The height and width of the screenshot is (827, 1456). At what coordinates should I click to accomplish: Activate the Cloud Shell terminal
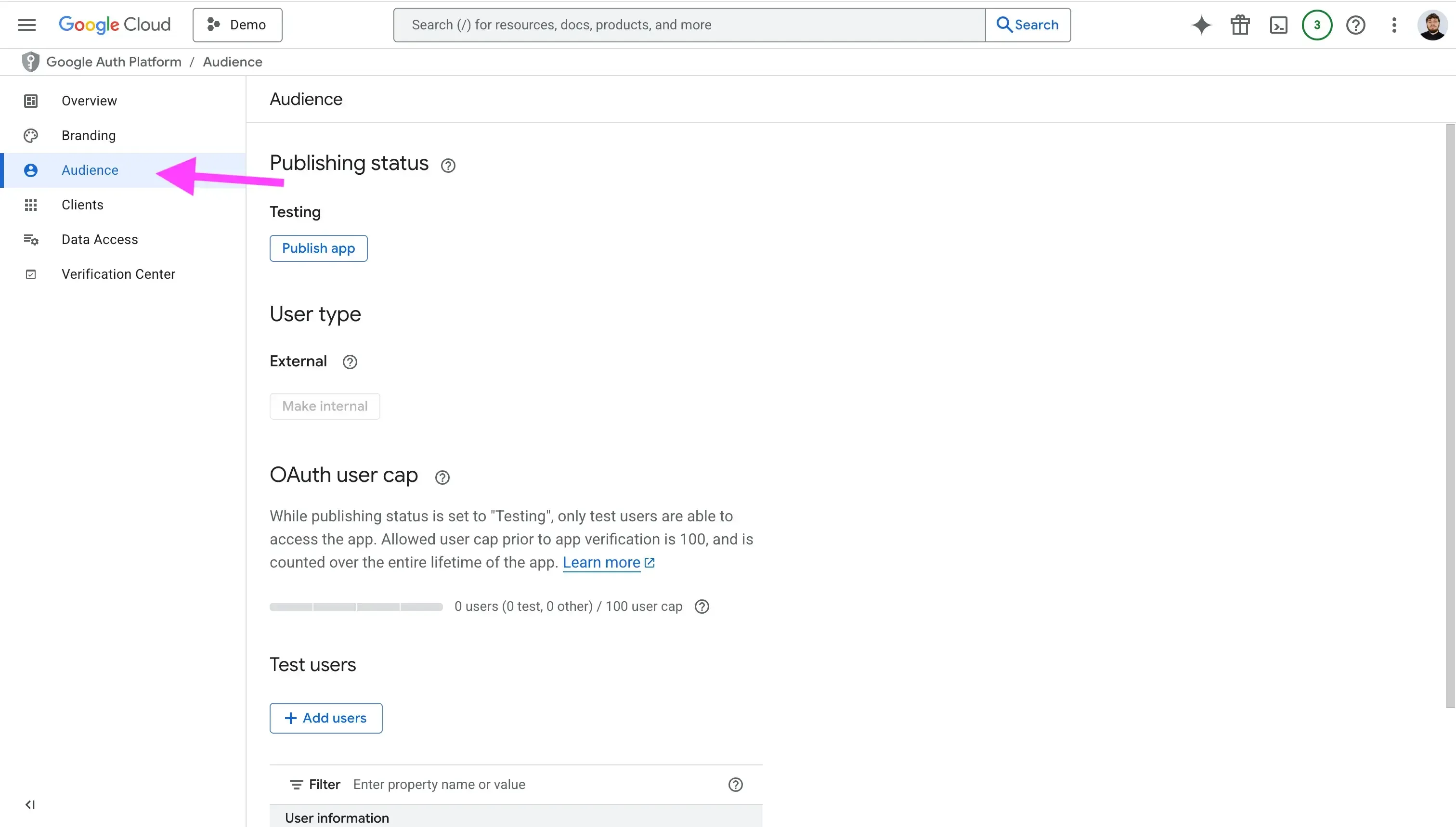click(x=1278, y=25)
